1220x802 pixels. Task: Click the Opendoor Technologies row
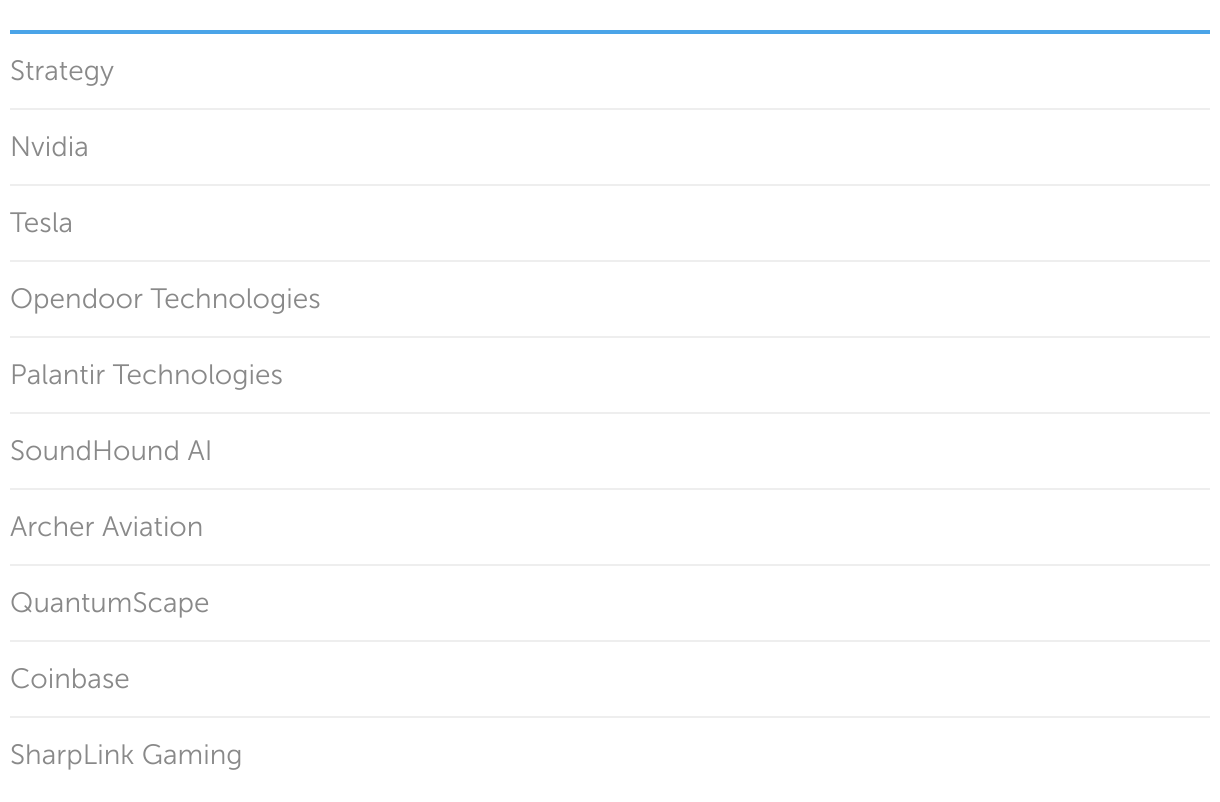pyautogui.click(x=610, y=299)
